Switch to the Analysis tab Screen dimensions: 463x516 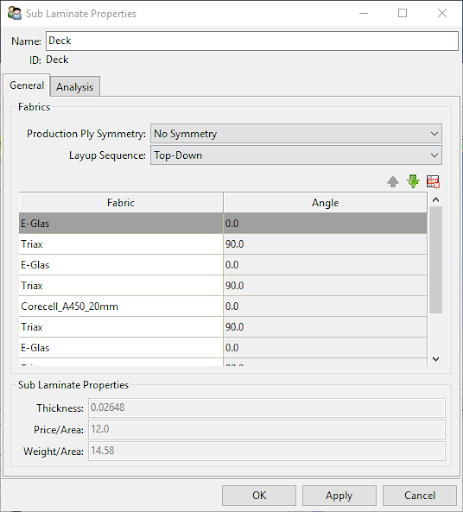[75, 87]
